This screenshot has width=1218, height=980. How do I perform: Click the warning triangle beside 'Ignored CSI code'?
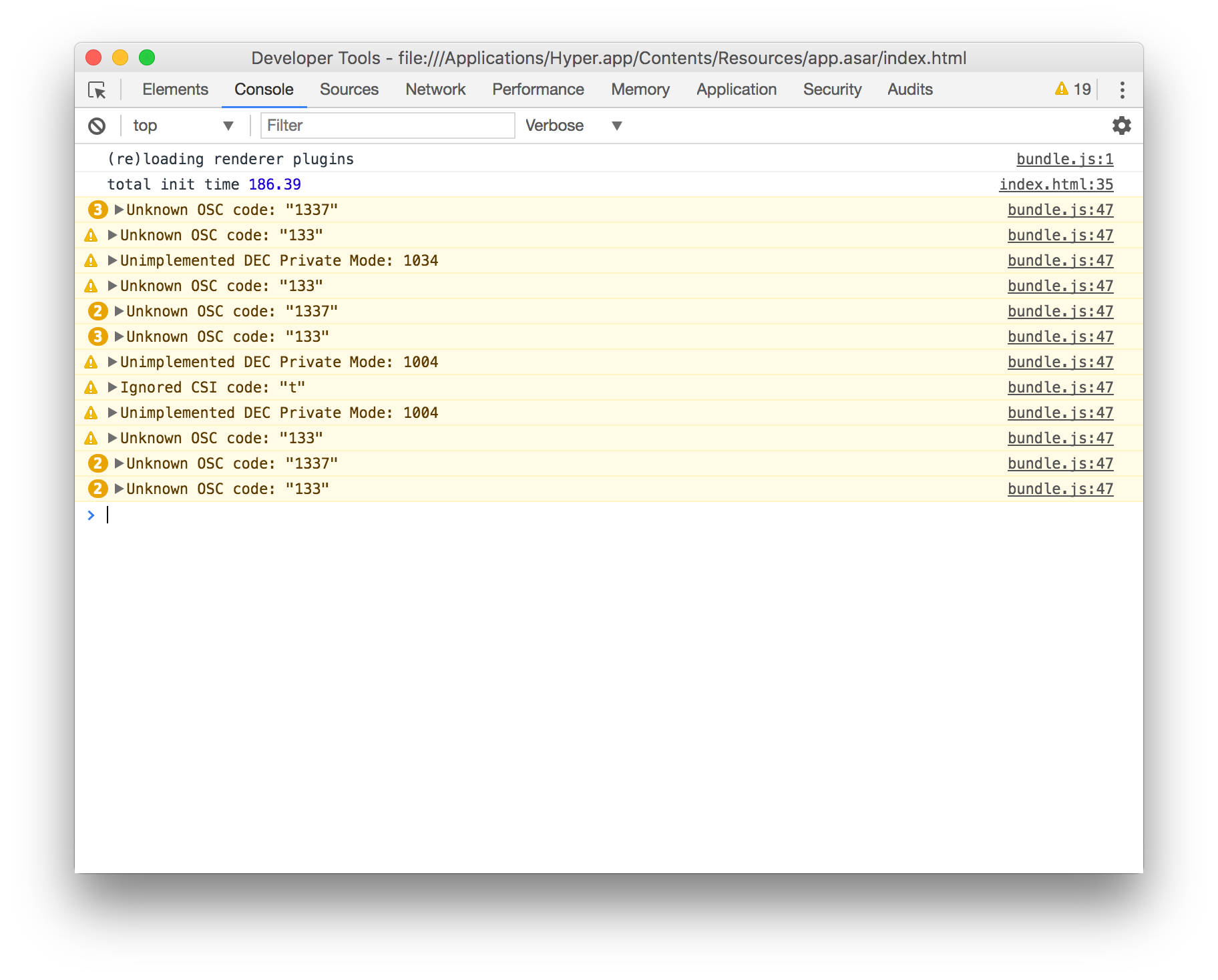91,387
